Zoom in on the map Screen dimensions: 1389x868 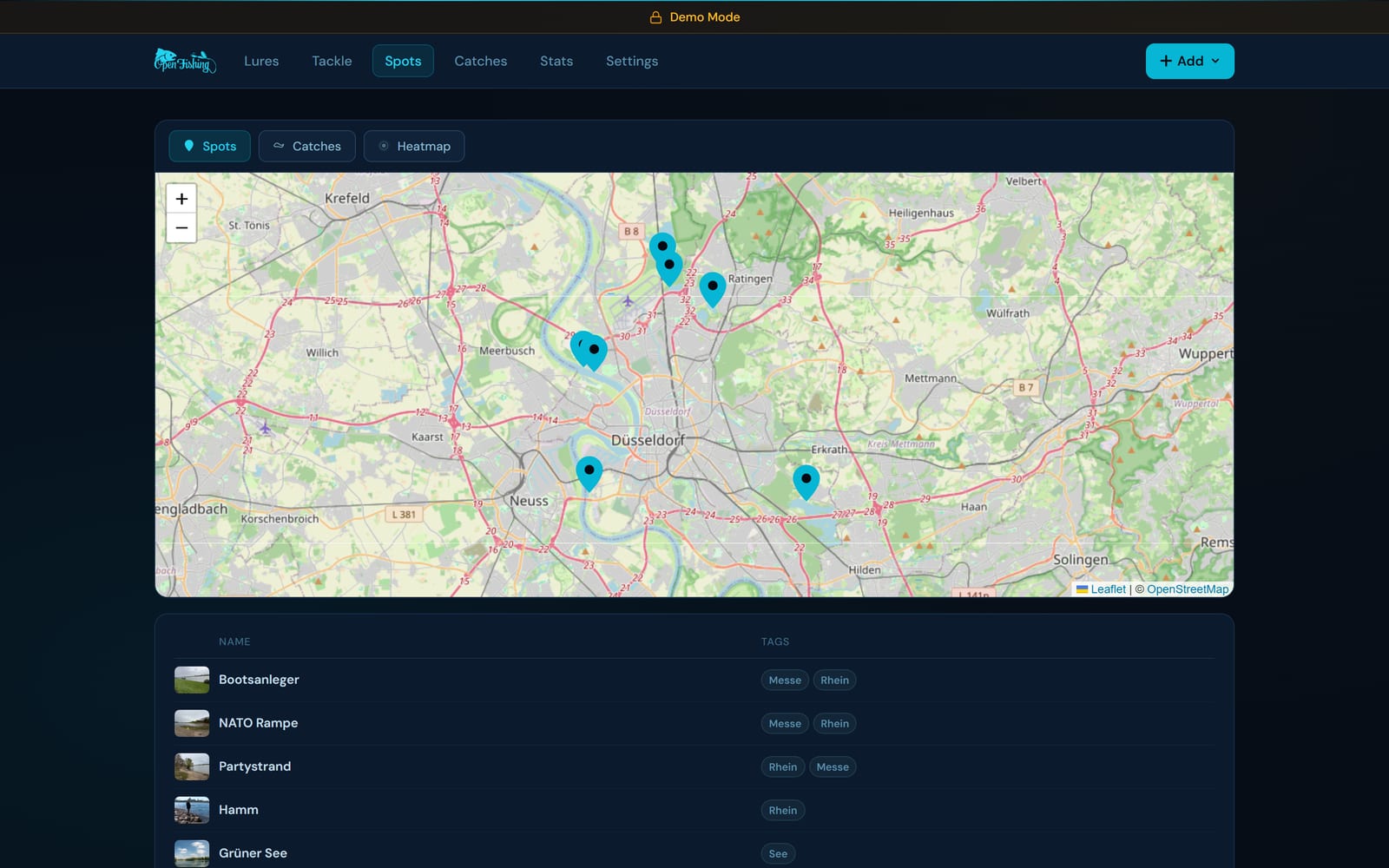(x=181, y=199)
